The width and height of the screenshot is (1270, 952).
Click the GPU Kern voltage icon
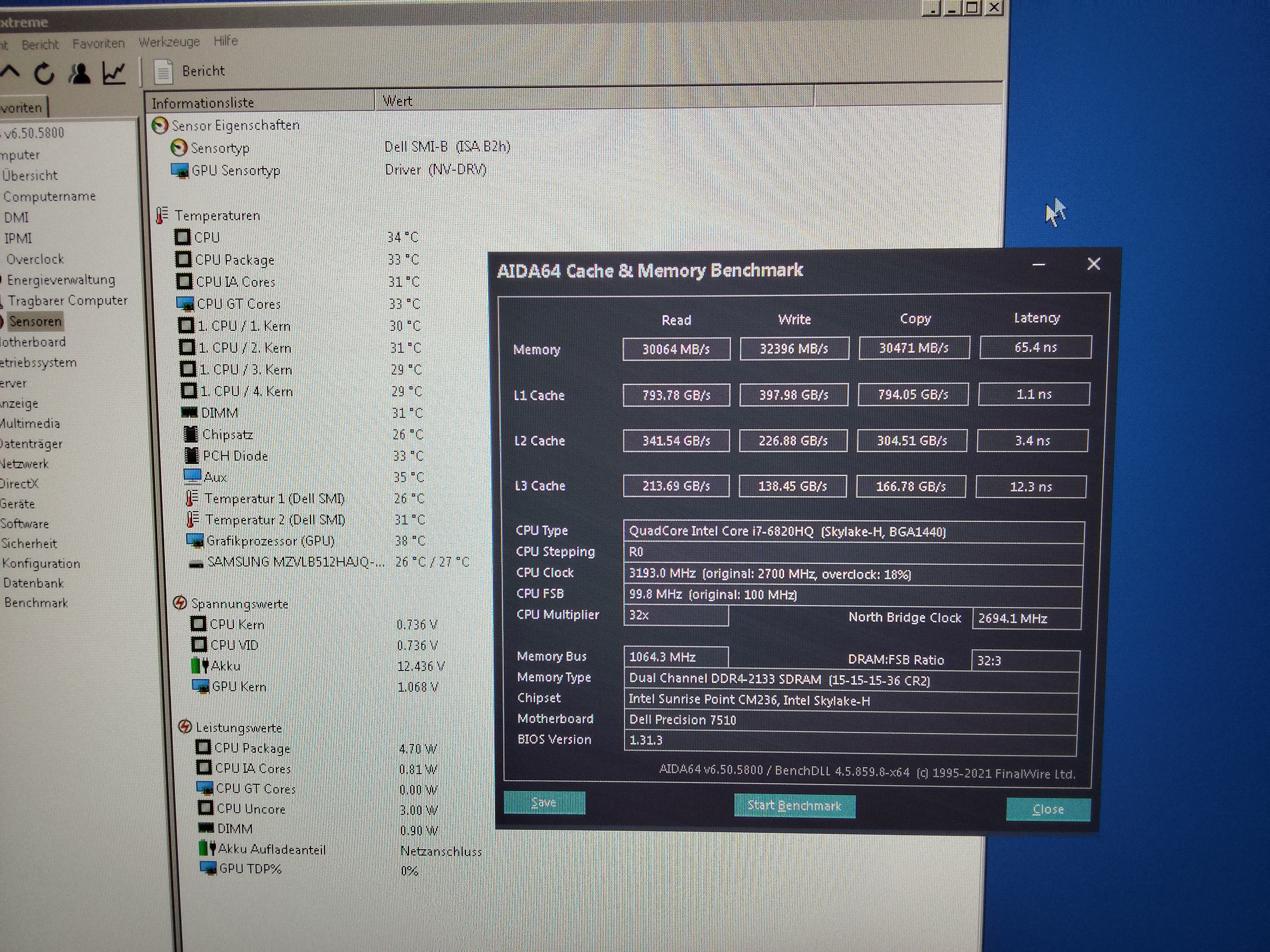(x=200, y=686)
